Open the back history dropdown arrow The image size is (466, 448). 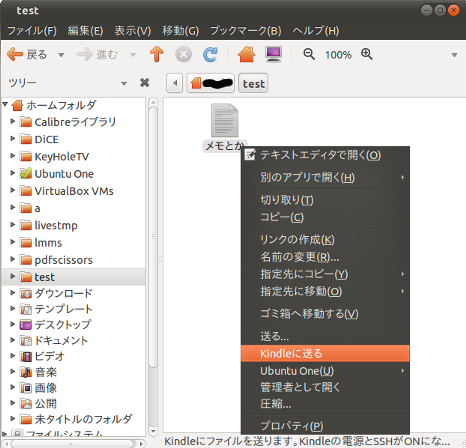(x=61, y=55)
